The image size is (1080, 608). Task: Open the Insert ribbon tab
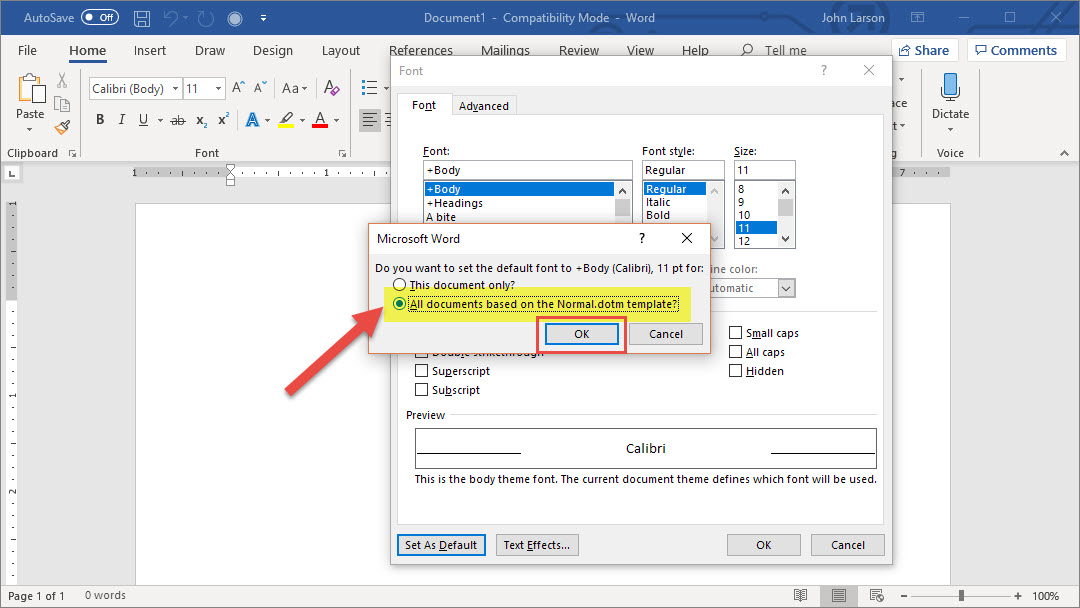[x=150, y=51]
